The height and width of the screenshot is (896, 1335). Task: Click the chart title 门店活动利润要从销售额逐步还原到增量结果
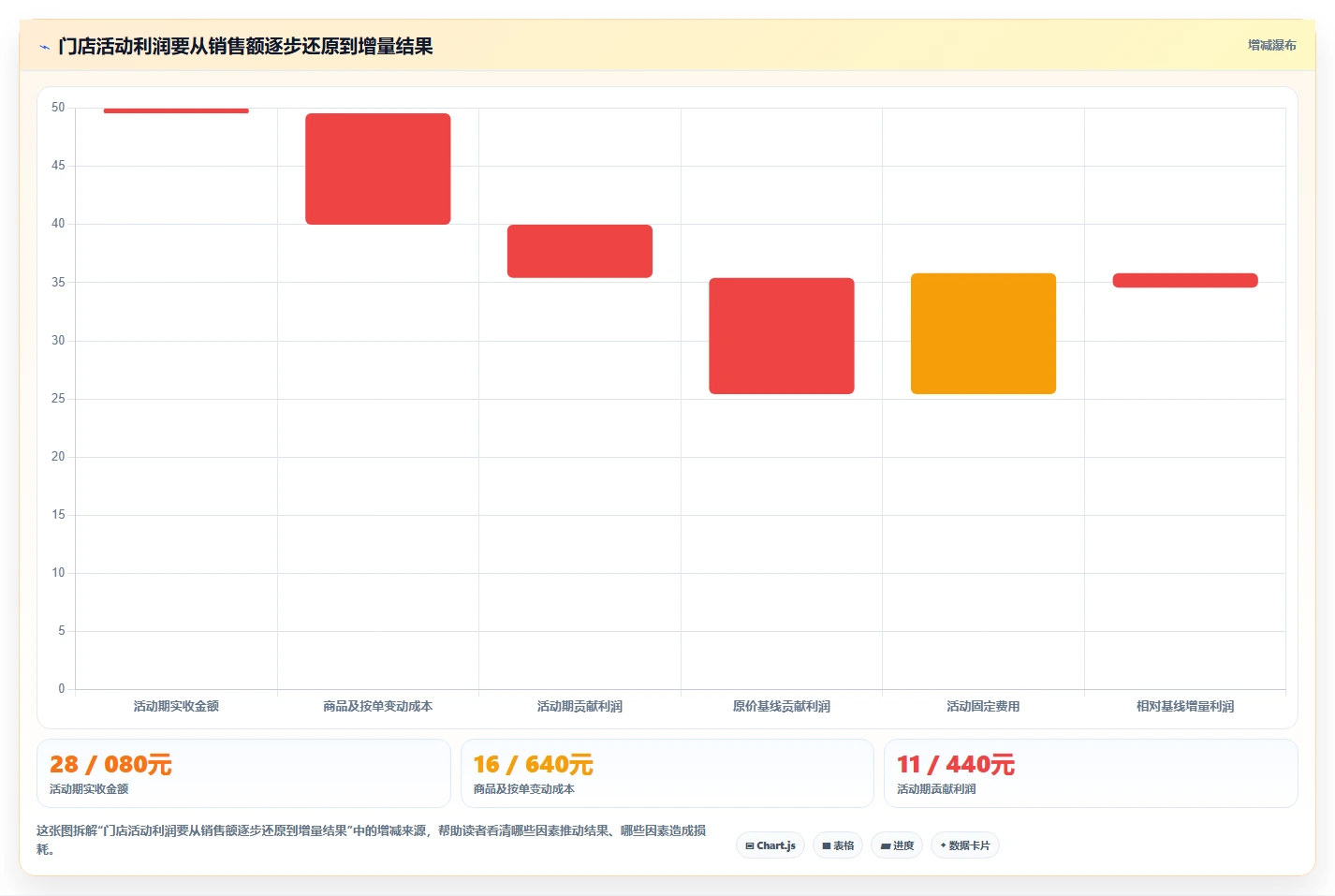245,46
